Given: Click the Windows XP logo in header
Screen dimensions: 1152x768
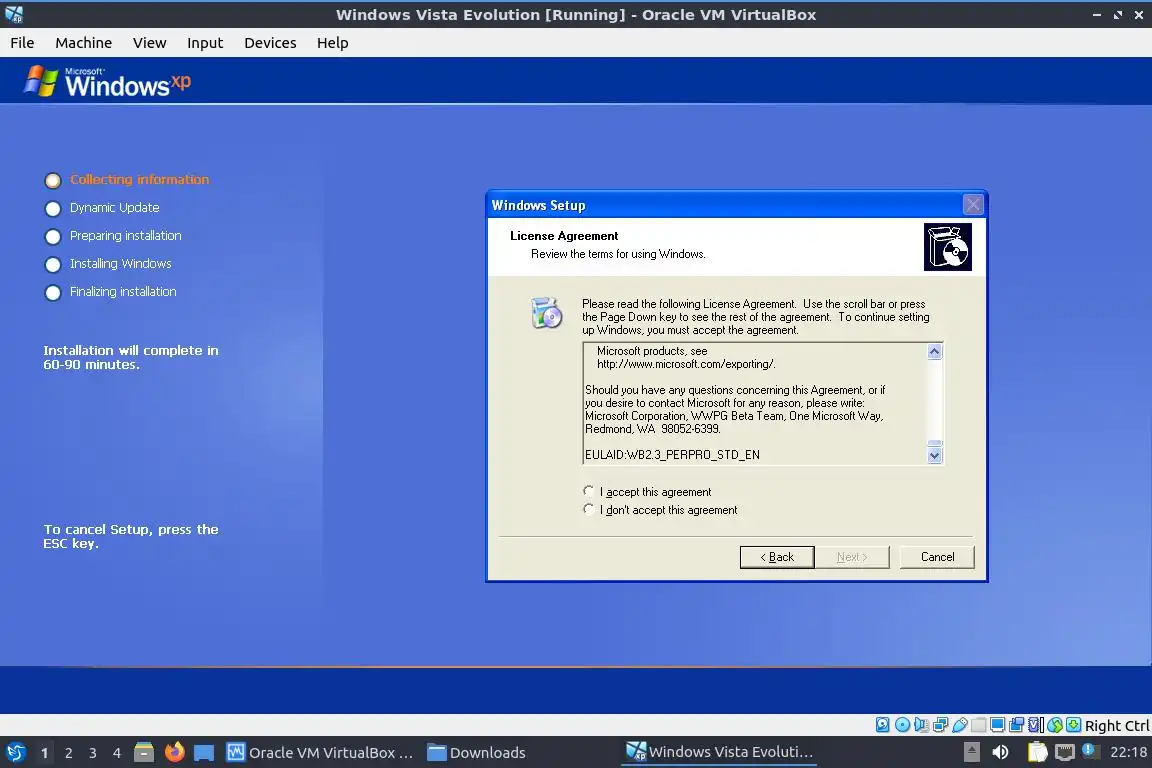Looking at the screenshot, I should (x=107, y=82).
